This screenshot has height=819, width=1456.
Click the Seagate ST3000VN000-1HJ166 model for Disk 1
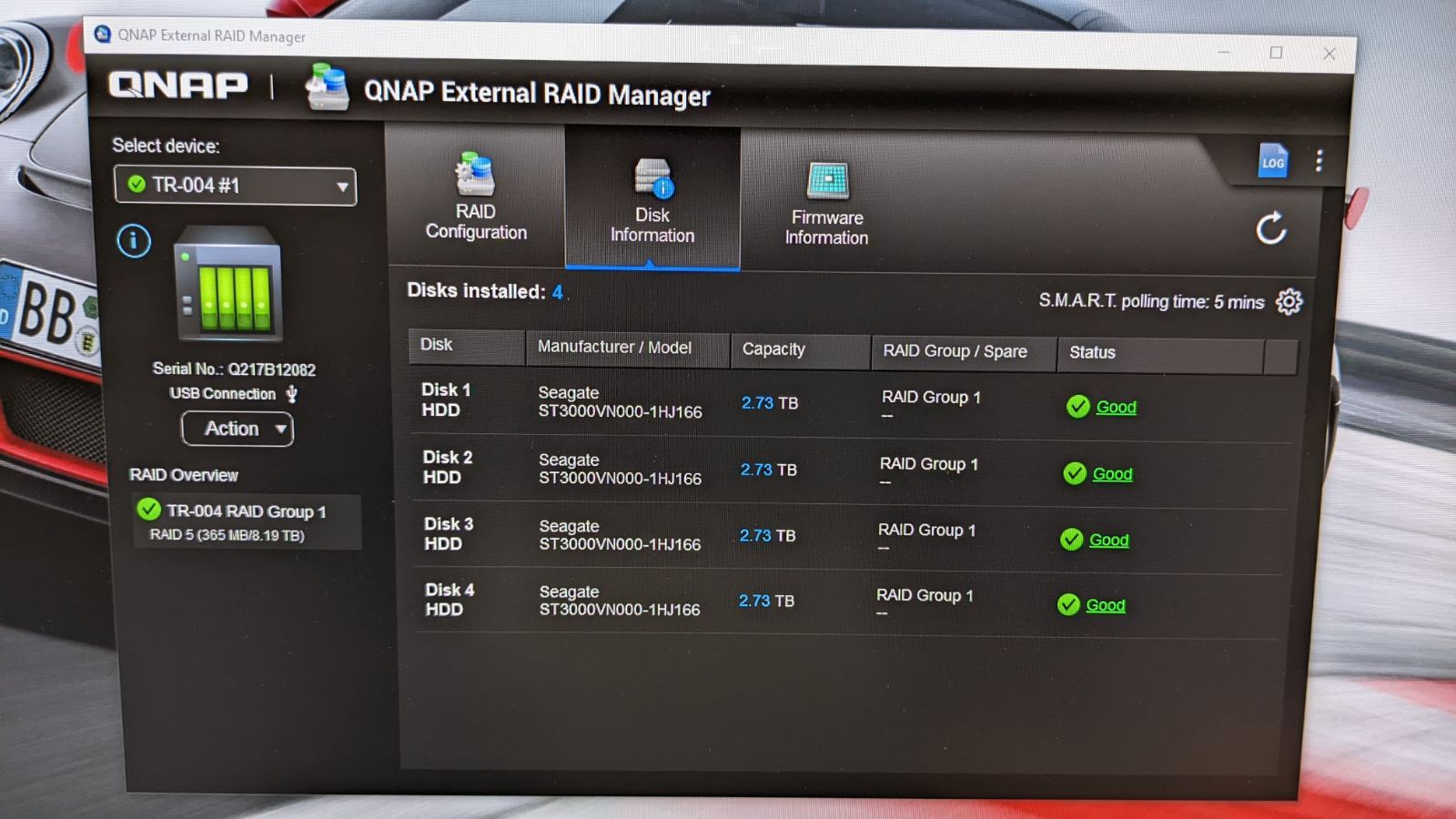pyautogui.click(x=620, y=402)
